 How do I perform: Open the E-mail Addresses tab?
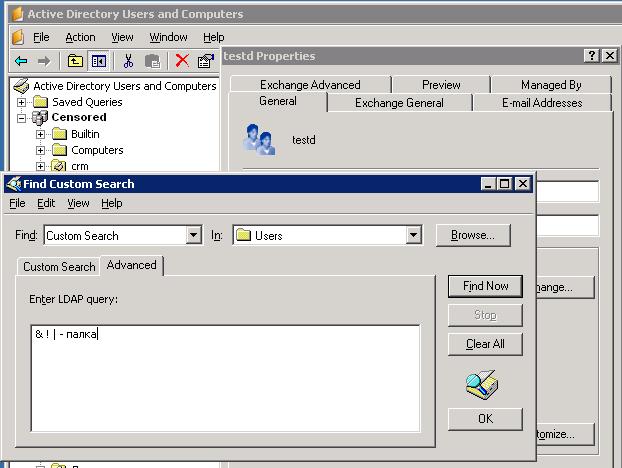542,103
